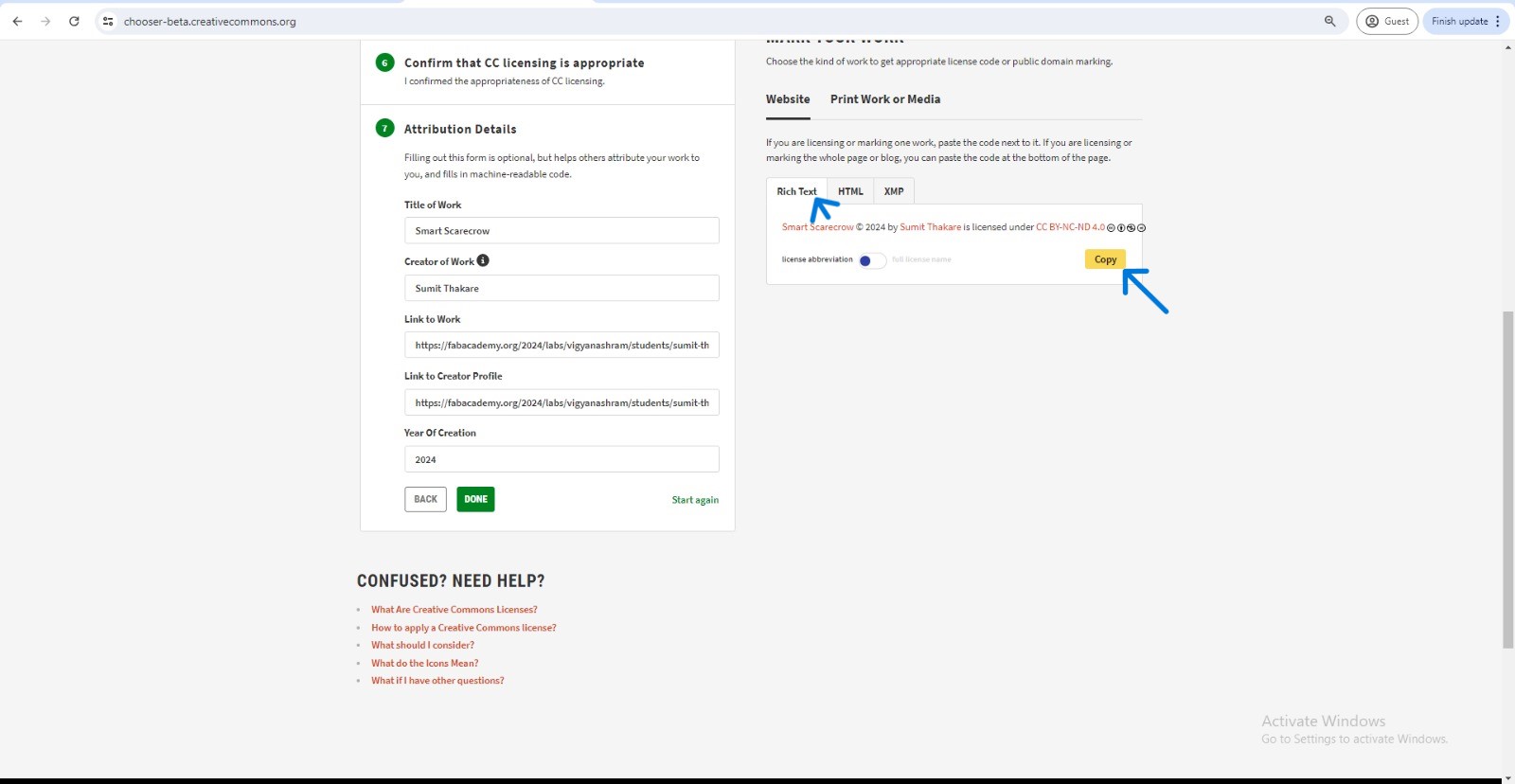The width and height of the screenshot is (1515, 784).
Task: Edit the Link to Creator Profile field
Action: tap(561, 402)
